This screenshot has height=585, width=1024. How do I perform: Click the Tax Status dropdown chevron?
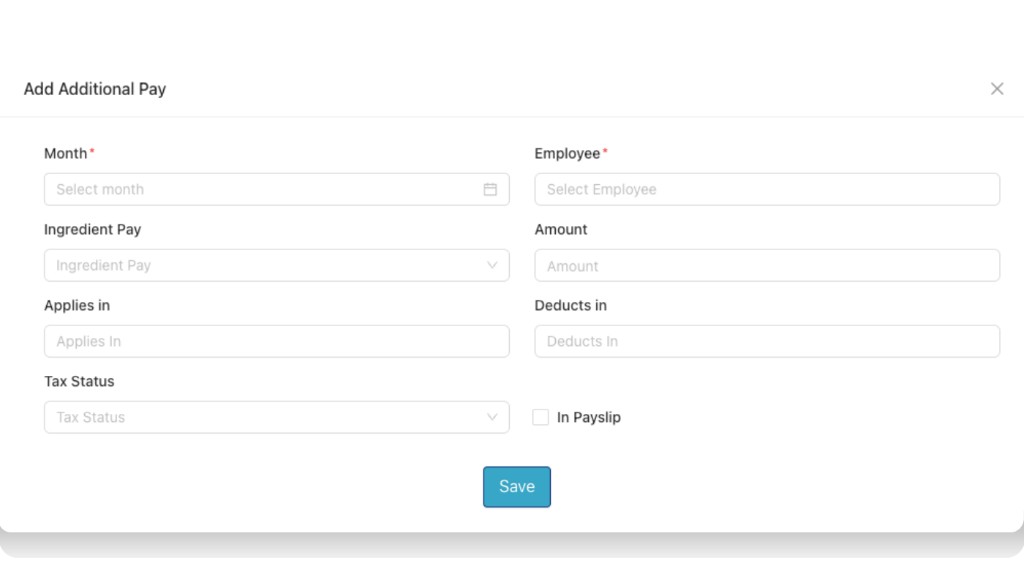(x=491, y=417)
